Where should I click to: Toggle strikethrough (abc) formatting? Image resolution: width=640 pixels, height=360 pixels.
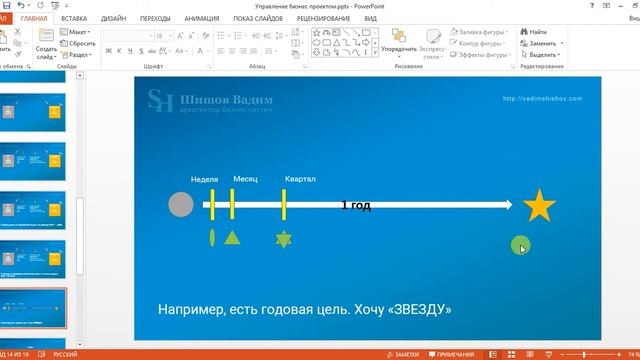pos(152,51)
